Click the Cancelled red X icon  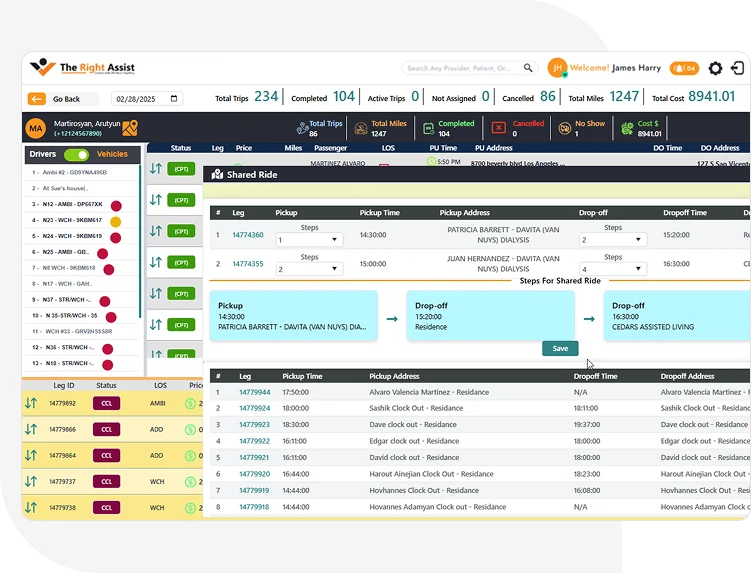499,128
